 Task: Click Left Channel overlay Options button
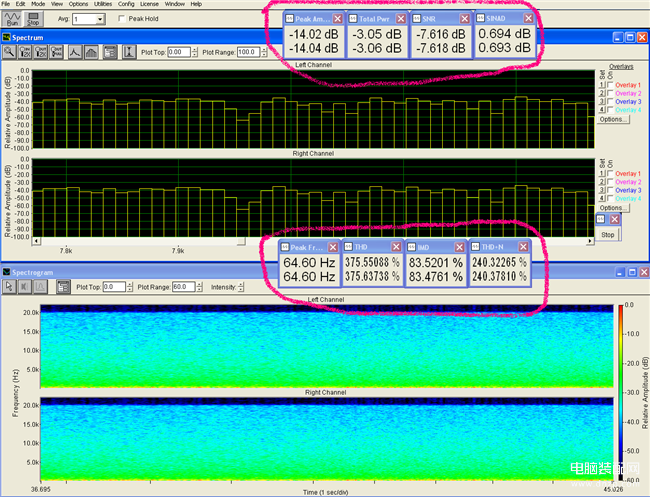613,119
